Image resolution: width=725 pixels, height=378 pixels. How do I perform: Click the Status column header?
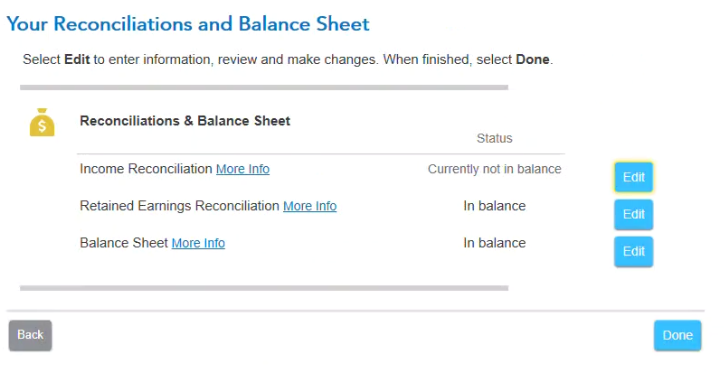(494, 138)
